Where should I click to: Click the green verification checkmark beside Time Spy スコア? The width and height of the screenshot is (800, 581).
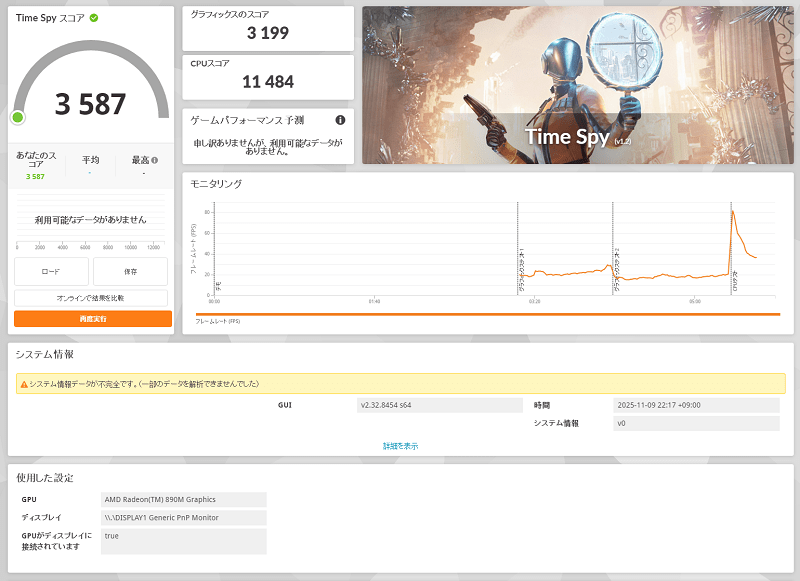tap(93, 17)
